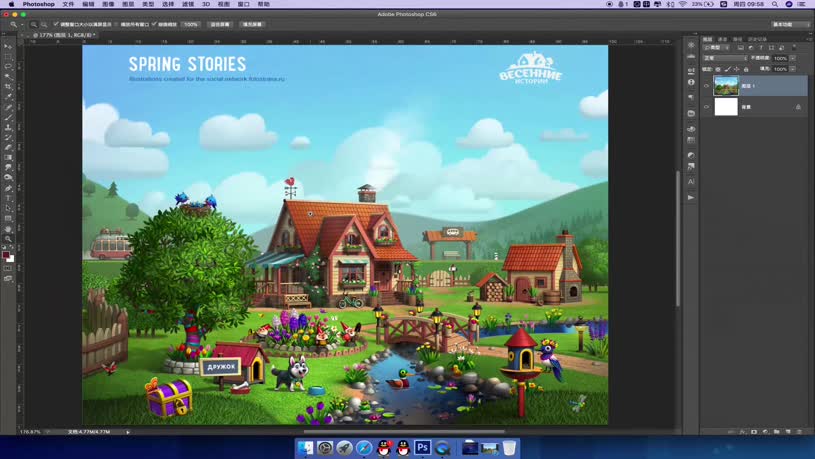
Task: Toggle type layer filter icon
Action: click(x=761, y=48)
